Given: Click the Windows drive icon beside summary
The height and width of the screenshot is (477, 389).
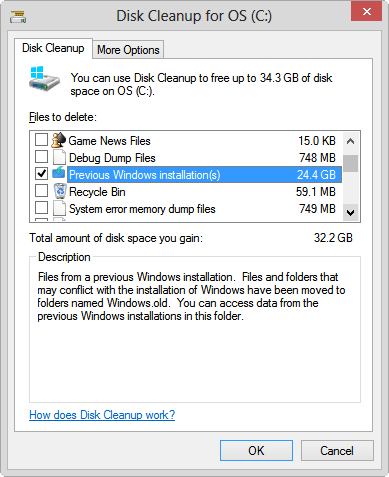Looking at the screenshot, I should 44,79.
